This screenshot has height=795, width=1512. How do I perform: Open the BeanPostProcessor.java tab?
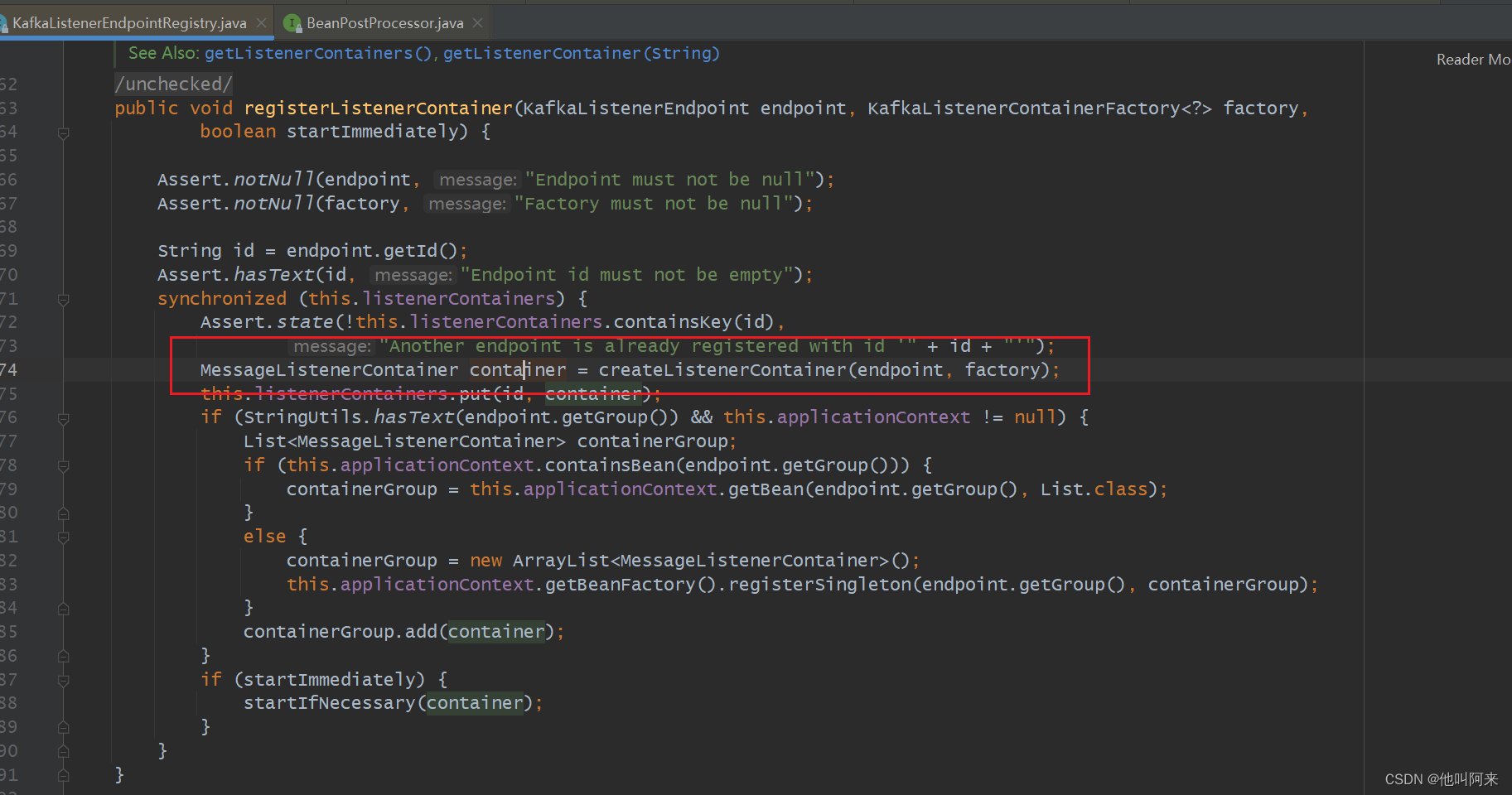384,23
